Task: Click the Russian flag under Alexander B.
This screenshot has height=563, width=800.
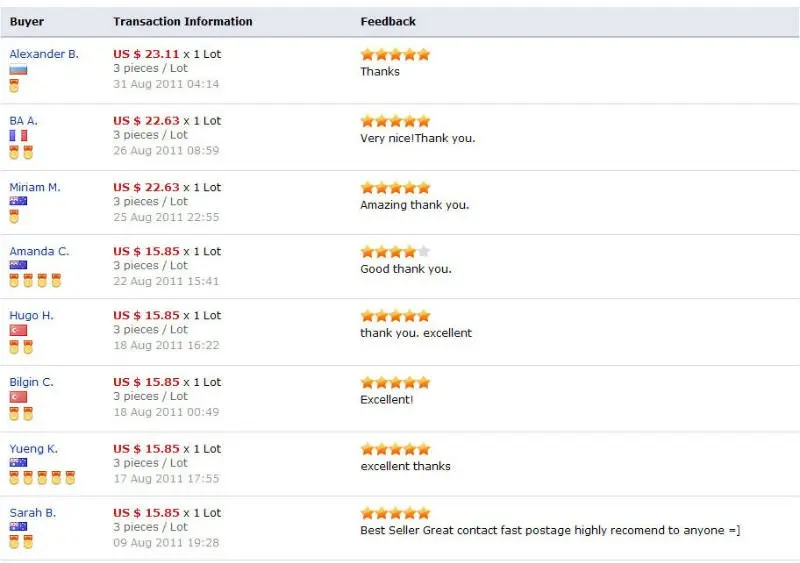Action: pos(18,70)
